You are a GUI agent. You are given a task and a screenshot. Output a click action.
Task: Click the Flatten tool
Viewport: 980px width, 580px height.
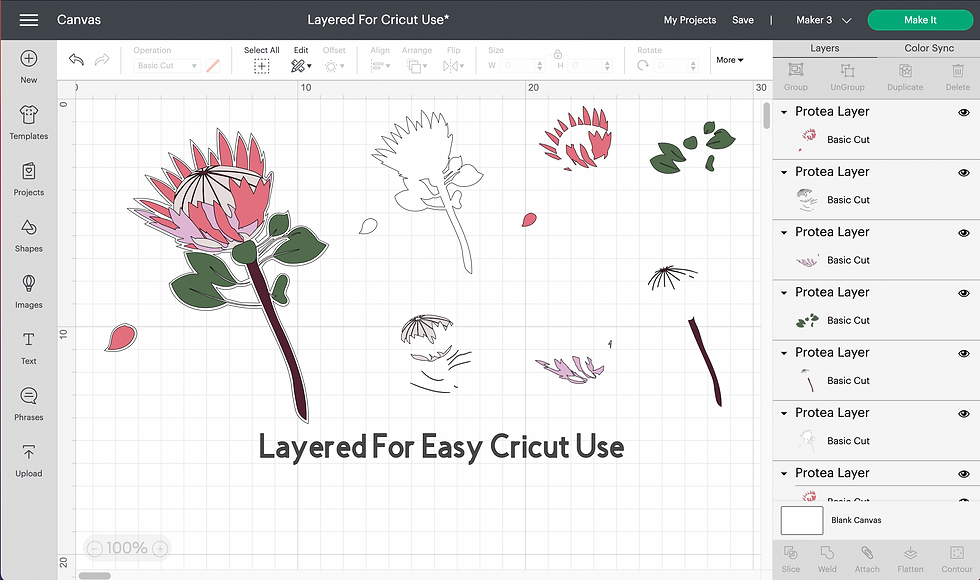[910, 559]
